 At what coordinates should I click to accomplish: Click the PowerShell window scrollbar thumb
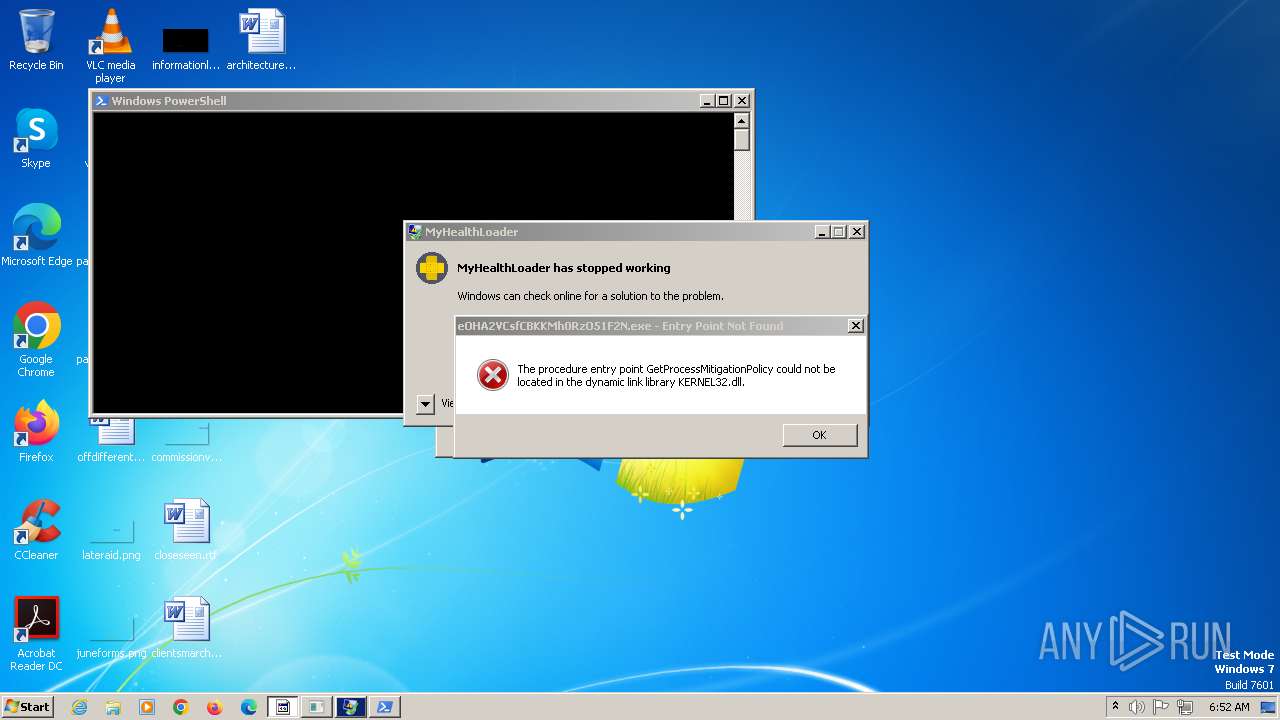(x=742, y=140)
